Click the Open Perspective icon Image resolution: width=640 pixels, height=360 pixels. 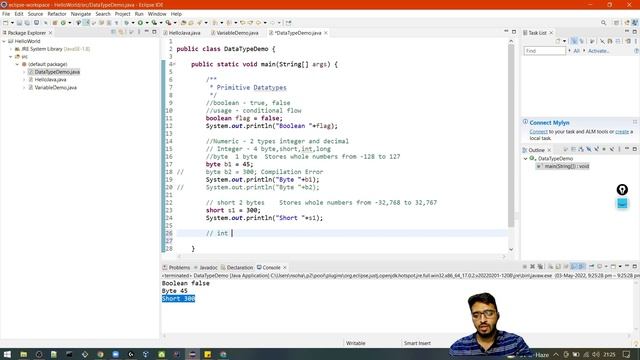click(616, 23)
